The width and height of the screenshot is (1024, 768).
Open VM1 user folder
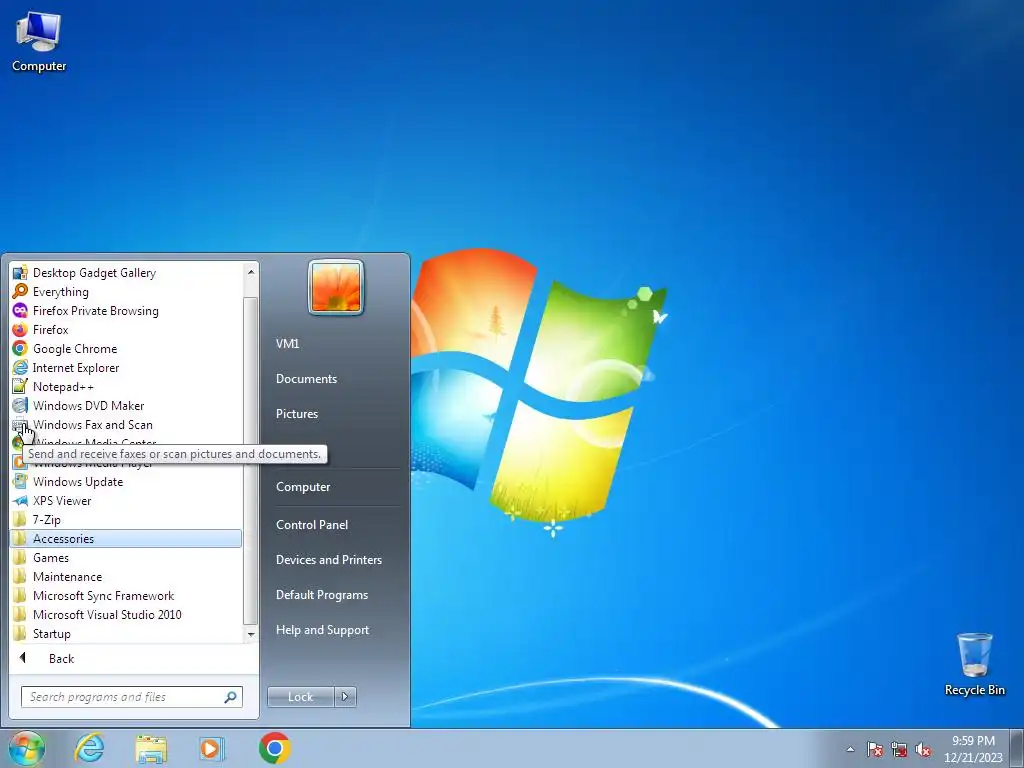[x=287, y=344]
